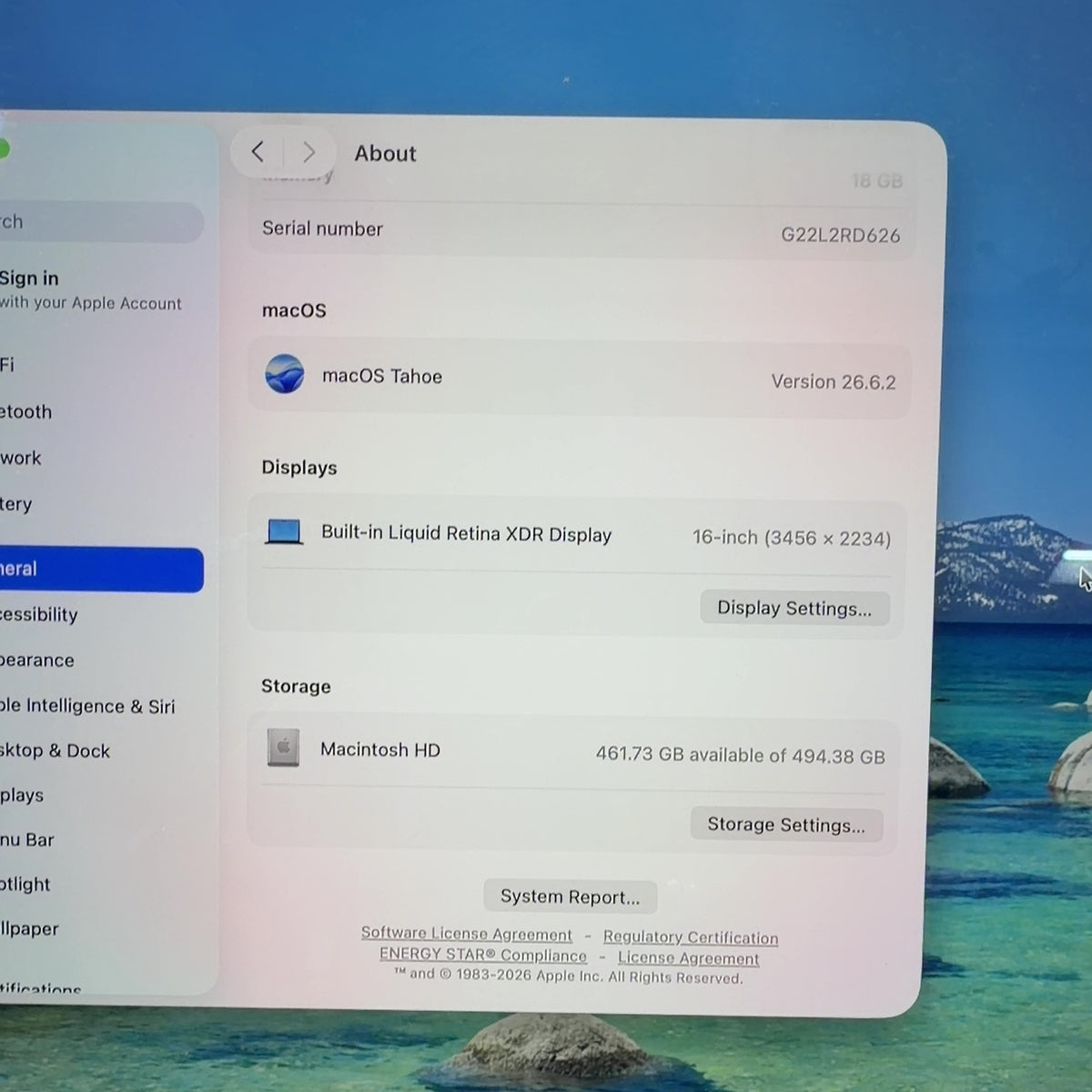Click the macOS Tahoe logo icon
The height and width of the screenshot is (1092, 1092).
(x=285, y=374)
